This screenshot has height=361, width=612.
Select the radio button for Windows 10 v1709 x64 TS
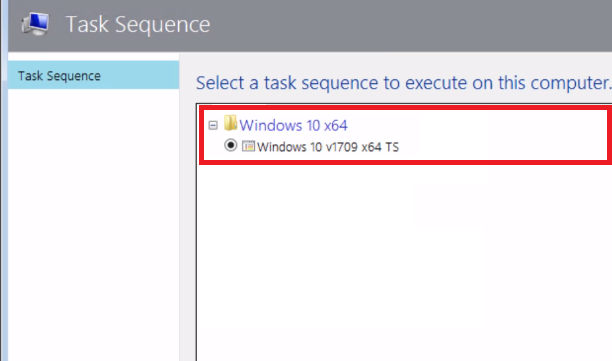pyautogui.click(x=231, y=145)
